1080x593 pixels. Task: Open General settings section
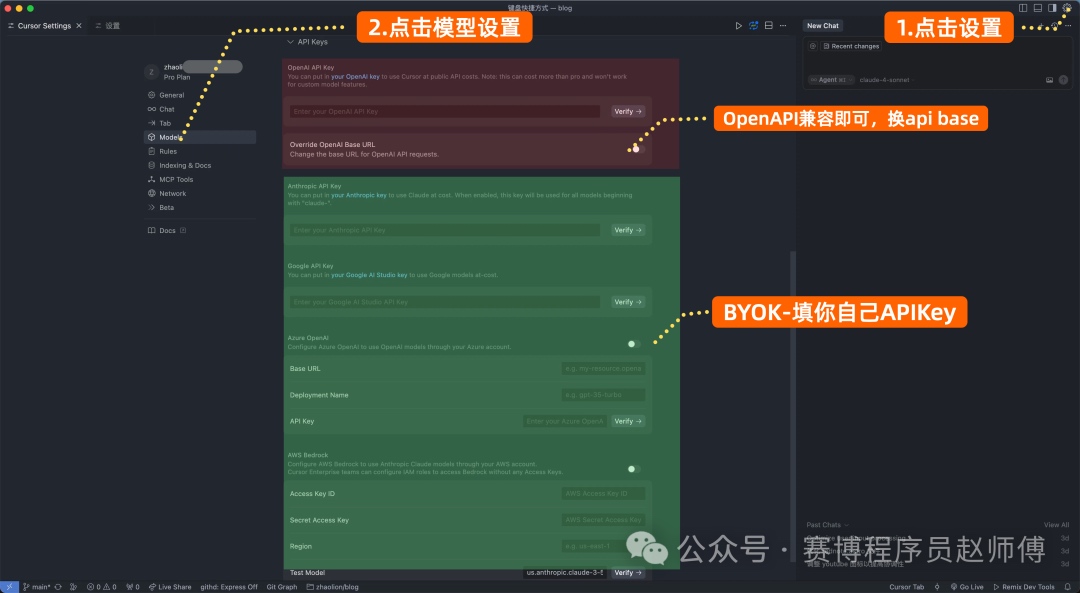tap(199, 95)
